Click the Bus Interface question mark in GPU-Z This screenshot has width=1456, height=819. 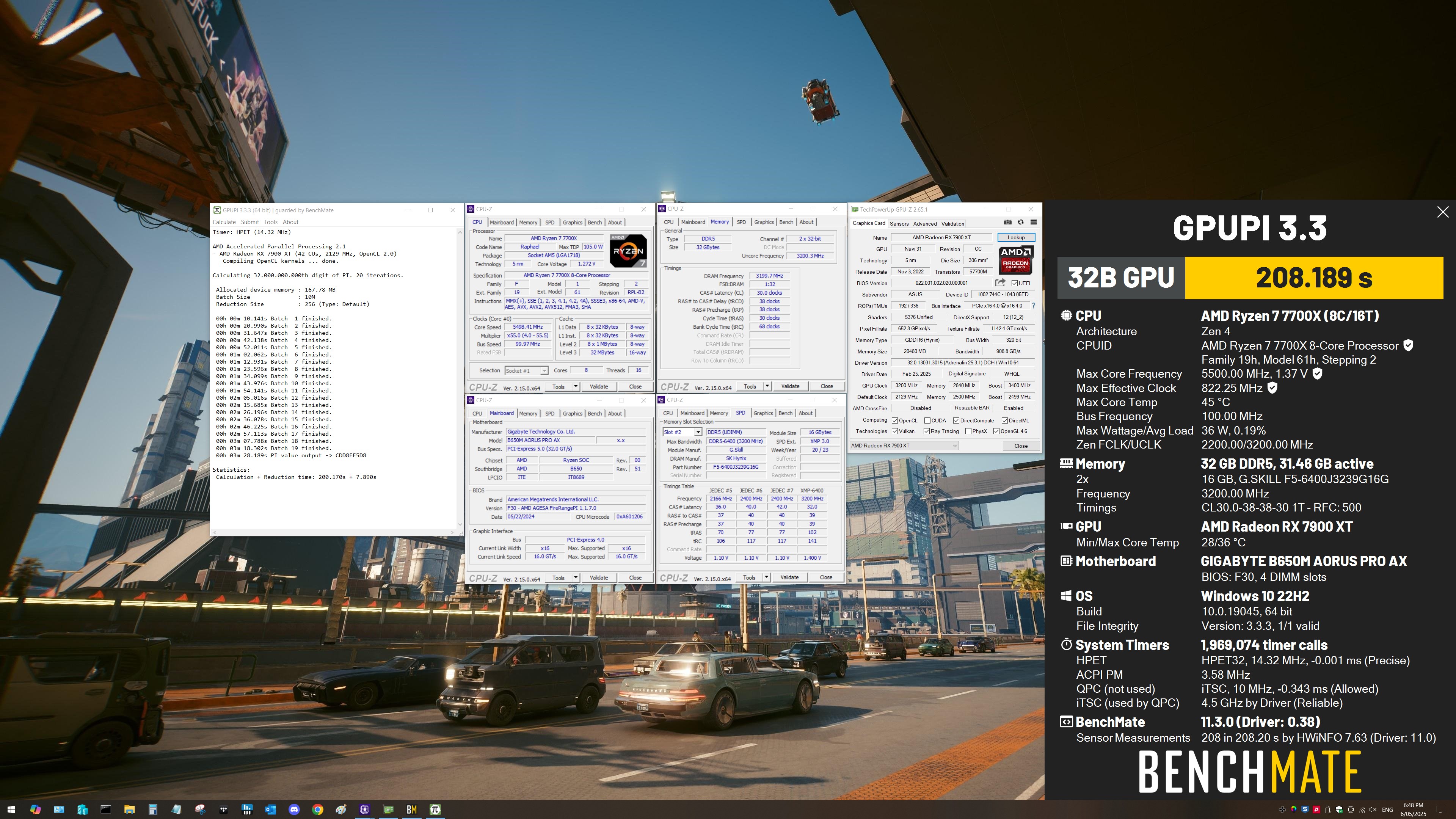1033,306
